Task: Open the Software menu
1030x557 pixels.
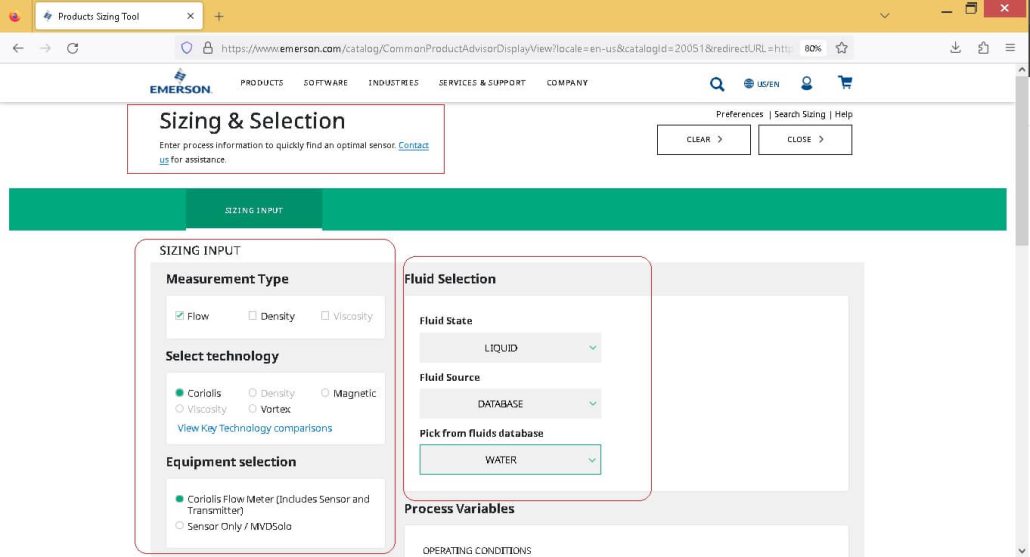Action: pos(325,83)
